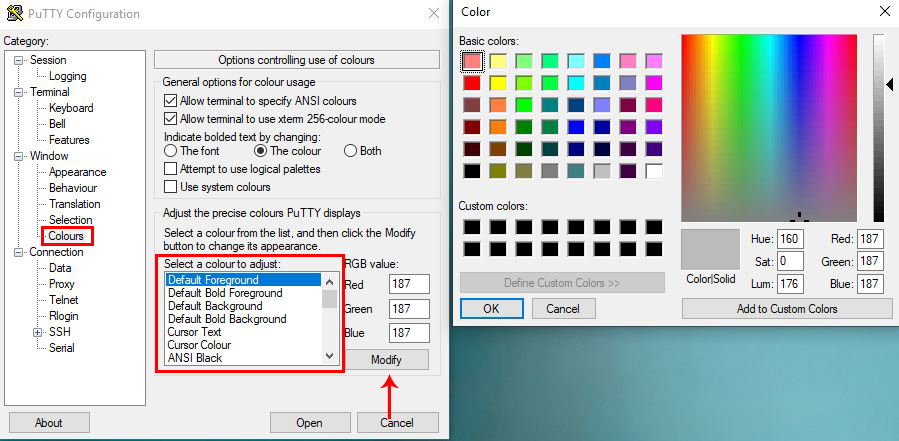Uncheck Allow terminal to specify ANSI colours
Viewport: 899px width, 441px height.
170,101
